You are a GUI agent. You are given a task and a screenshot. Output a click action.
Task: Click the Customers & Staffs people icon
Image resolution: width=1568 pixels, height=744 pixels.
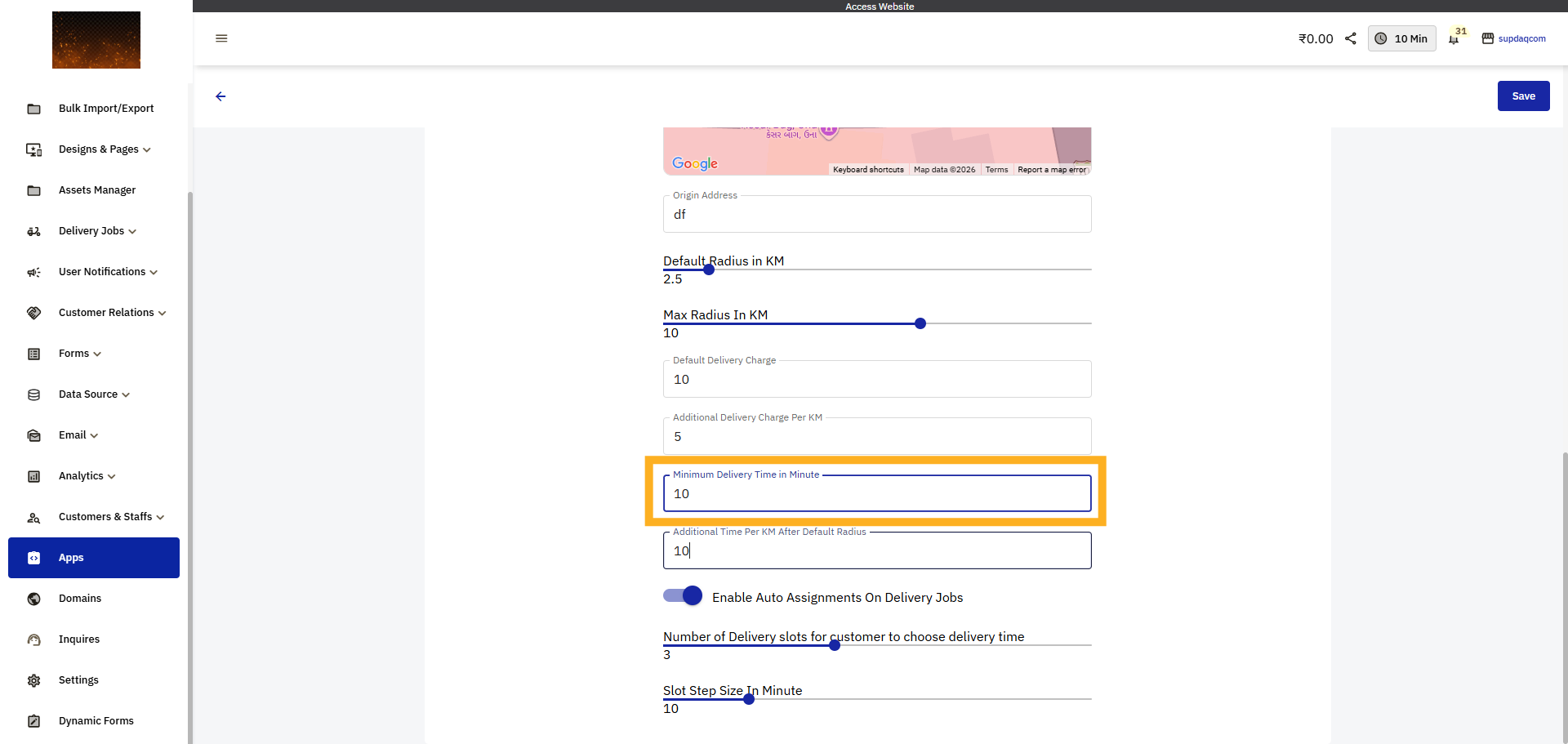(x=33, y=517)
